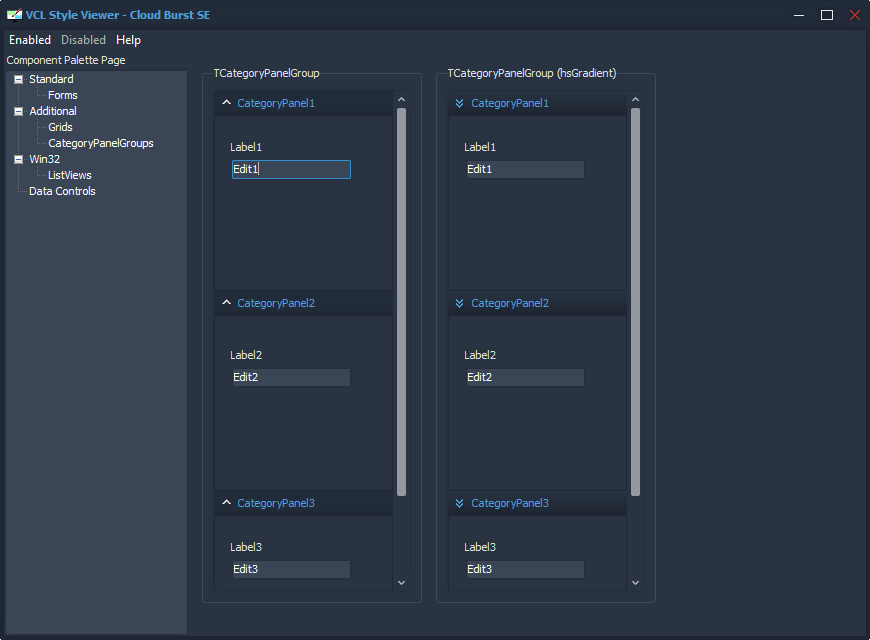Collapse CategoryPanel2 double-chevron in hsGradient group
Viewport: 870px width, 640px height.
pos(459,303)
